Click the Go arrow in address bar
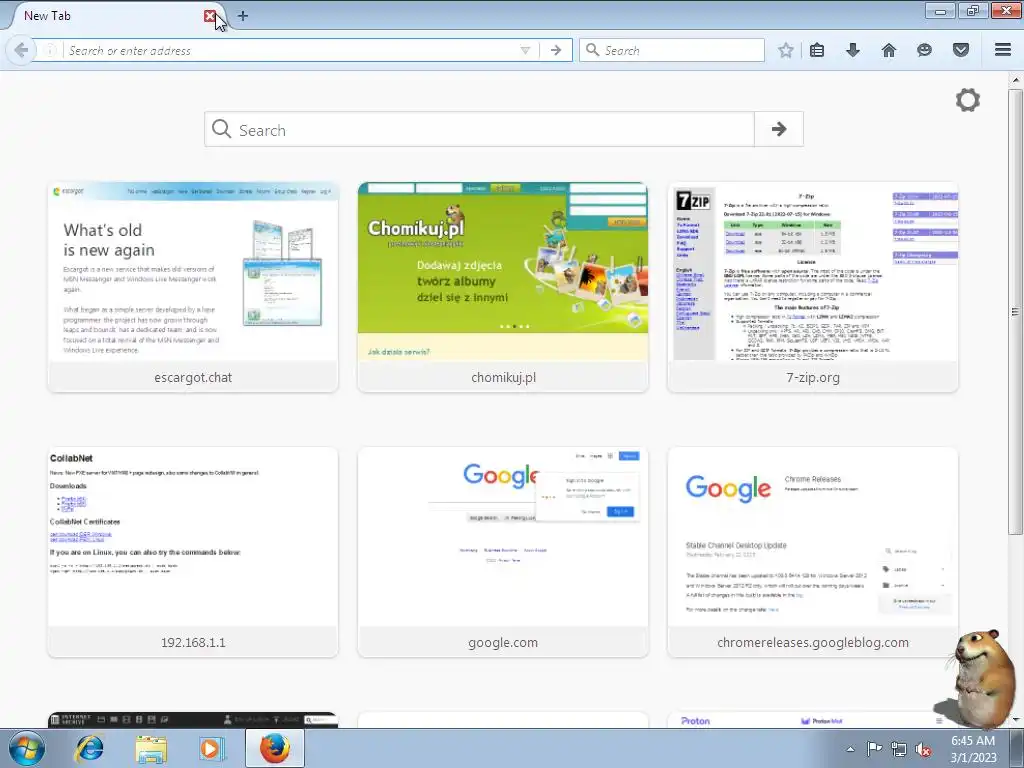Image resolution: width=1024 pixels, height=768 pixels. [556, 50]
